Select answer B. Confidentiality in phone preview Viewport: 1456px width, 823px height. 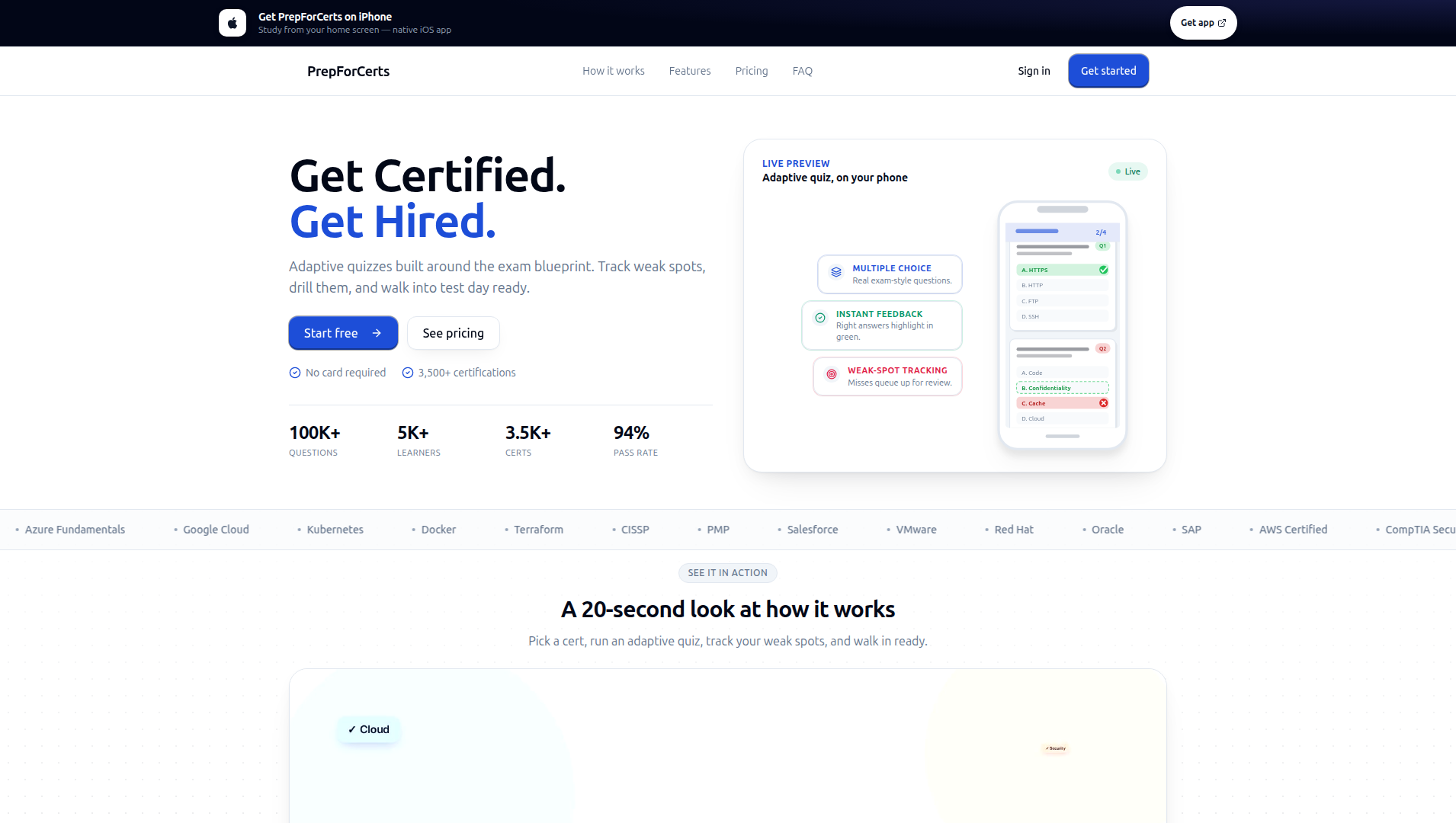tap(1063, 388)
